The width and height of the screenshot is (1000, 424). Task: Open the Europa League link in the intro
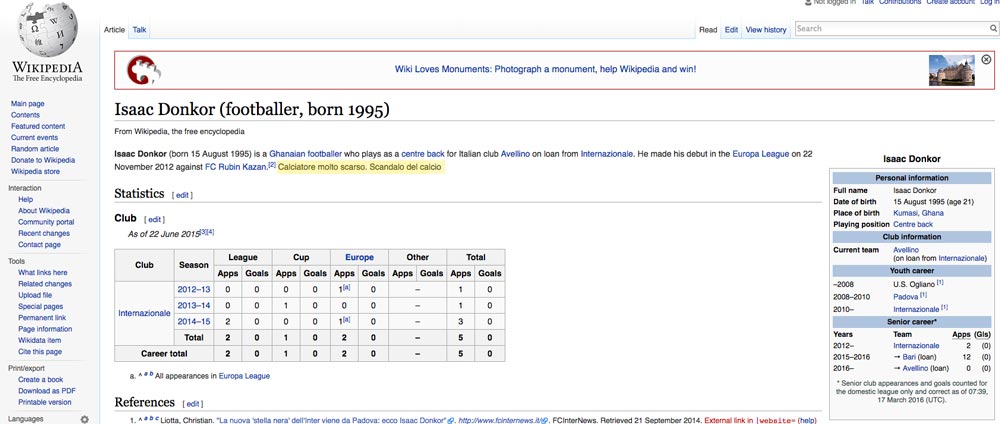pyautogui.click(x=761, y=154)
